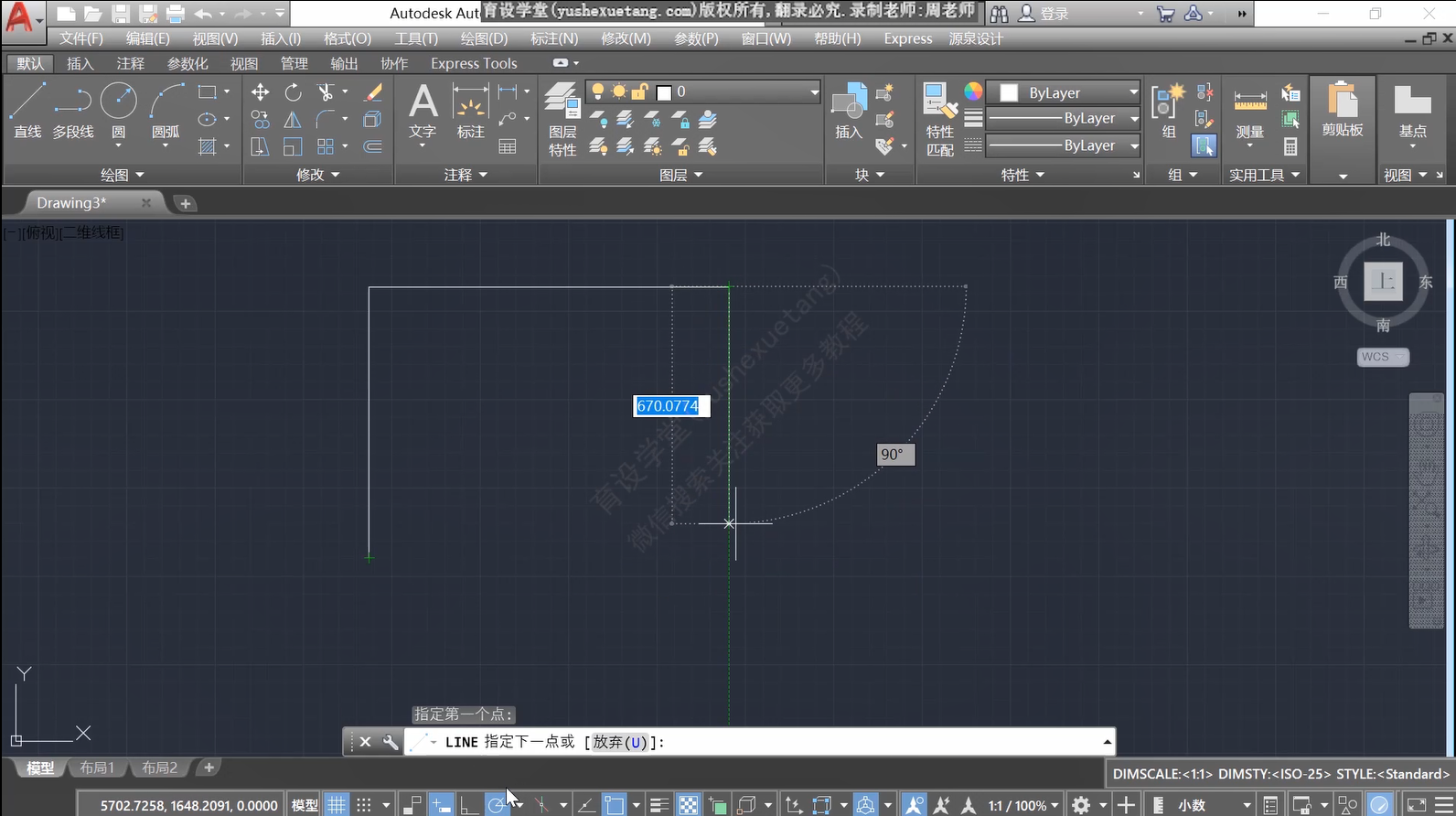Select the Stretch tool
Viewport: 1456px width, 816px height.
261,146
